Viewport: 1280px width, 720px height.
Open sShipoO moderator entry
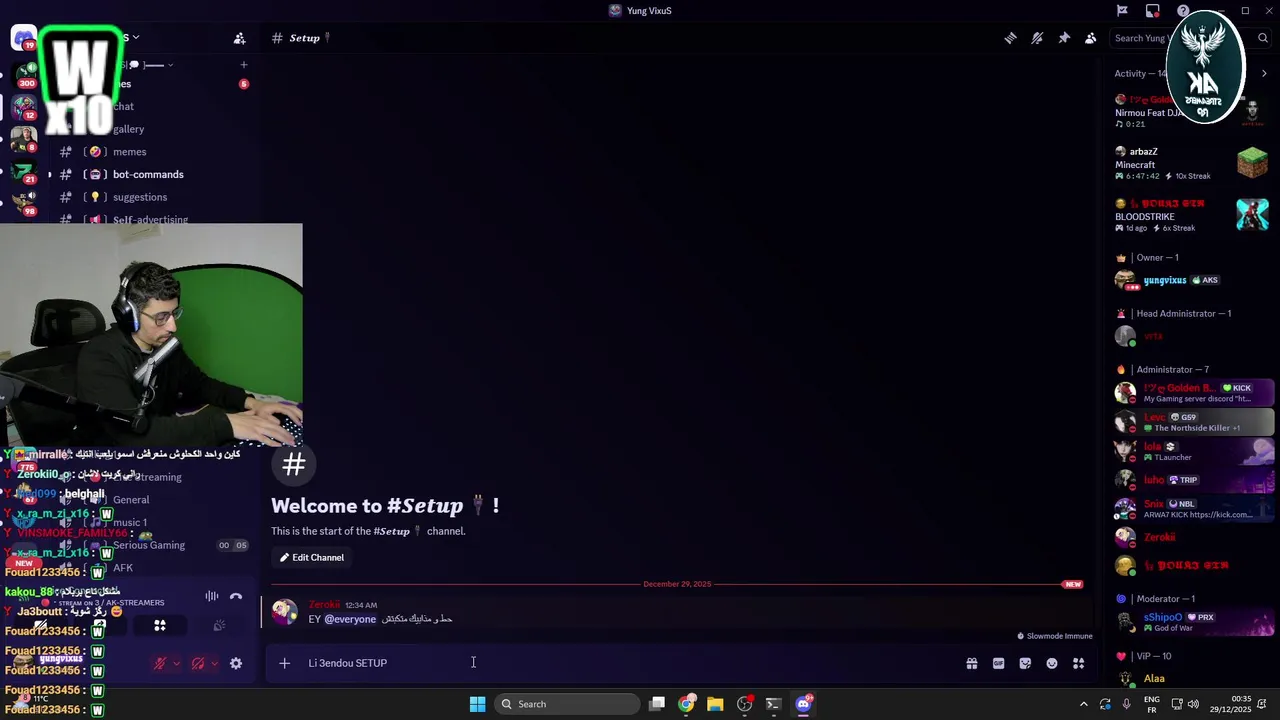[x=1192, y=622]
